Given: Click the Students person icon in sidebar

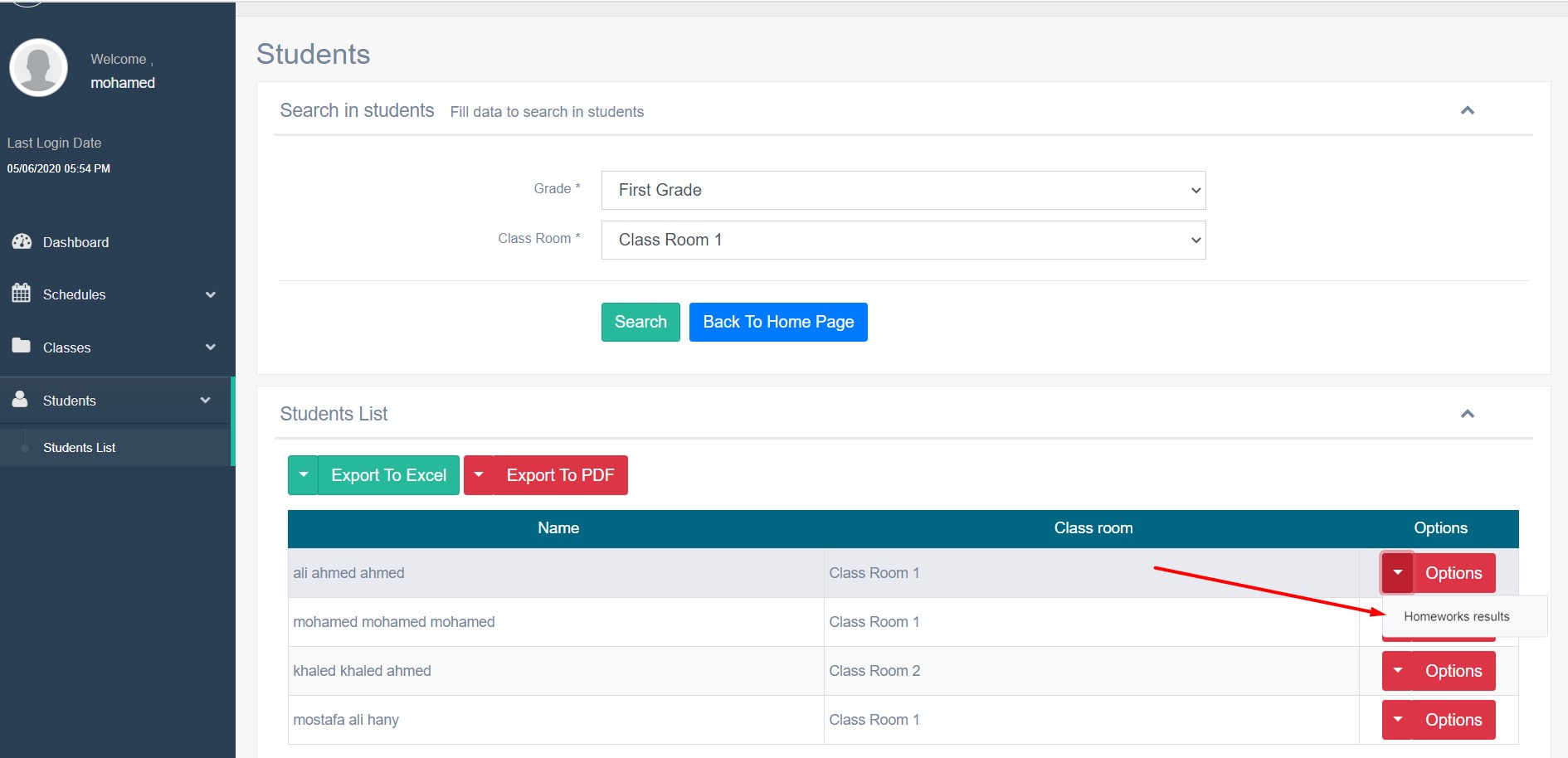Looking at the screenshot, I should [20, 399].
